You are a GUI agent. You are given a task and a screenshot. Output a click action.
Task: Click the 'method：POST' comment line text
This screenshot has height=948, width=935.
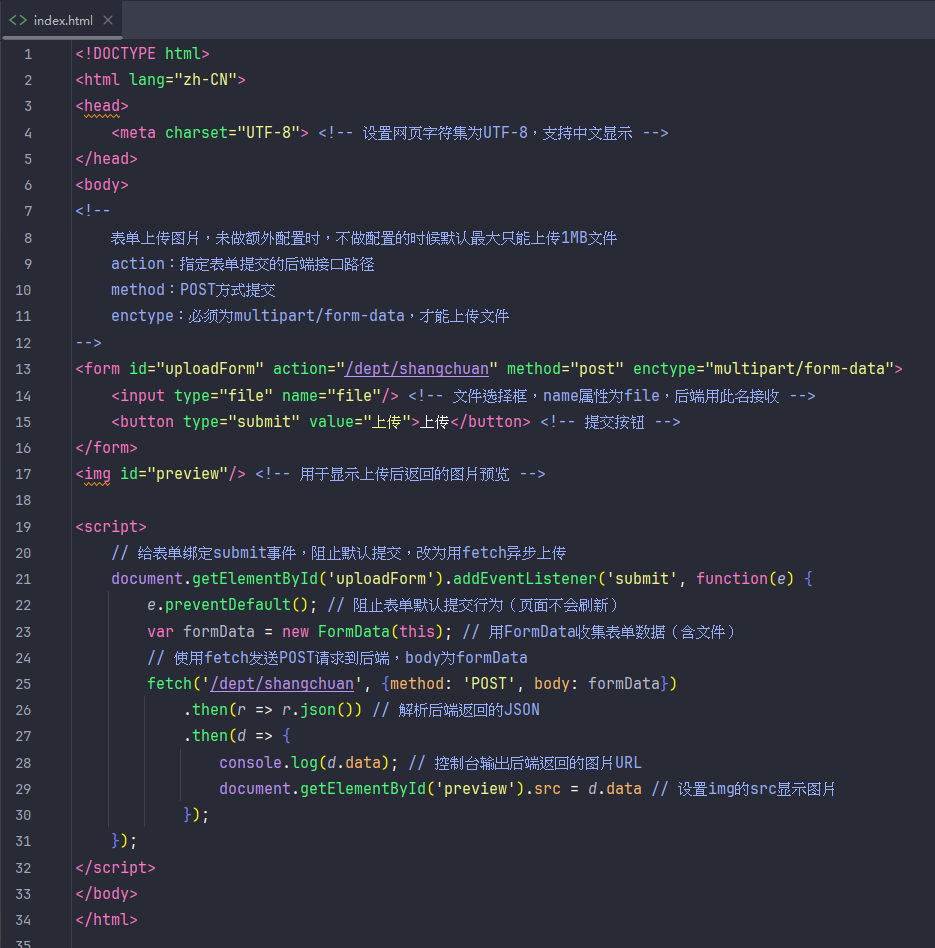pos(193,290)
